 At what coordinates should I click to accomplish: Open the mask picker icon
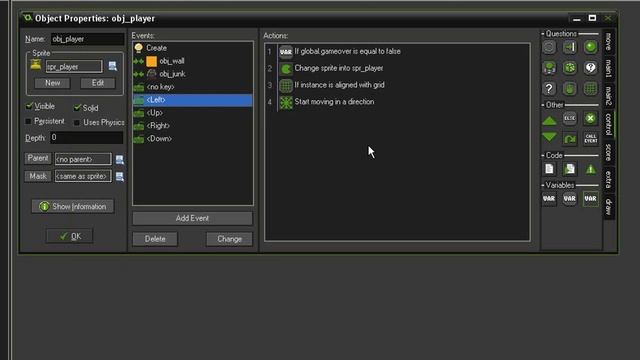pyautogui.click(x=120, y=176)
